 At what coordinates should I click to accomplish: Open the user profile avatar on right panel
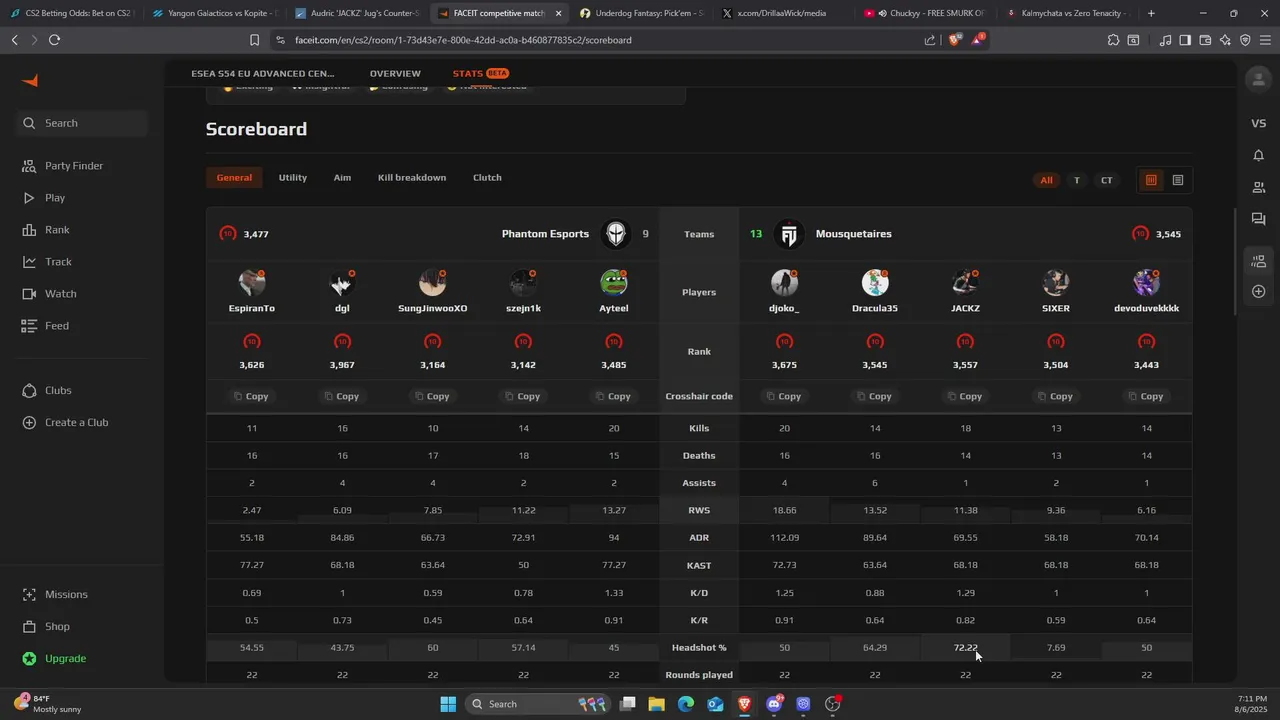1258,79
